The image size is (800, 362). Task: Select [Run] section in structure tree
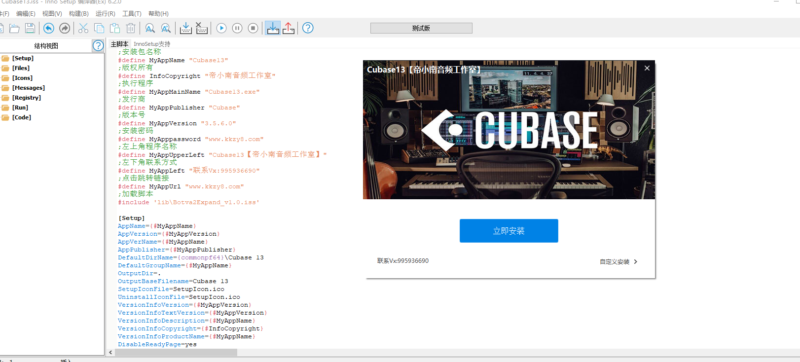[x=20, y=108]
